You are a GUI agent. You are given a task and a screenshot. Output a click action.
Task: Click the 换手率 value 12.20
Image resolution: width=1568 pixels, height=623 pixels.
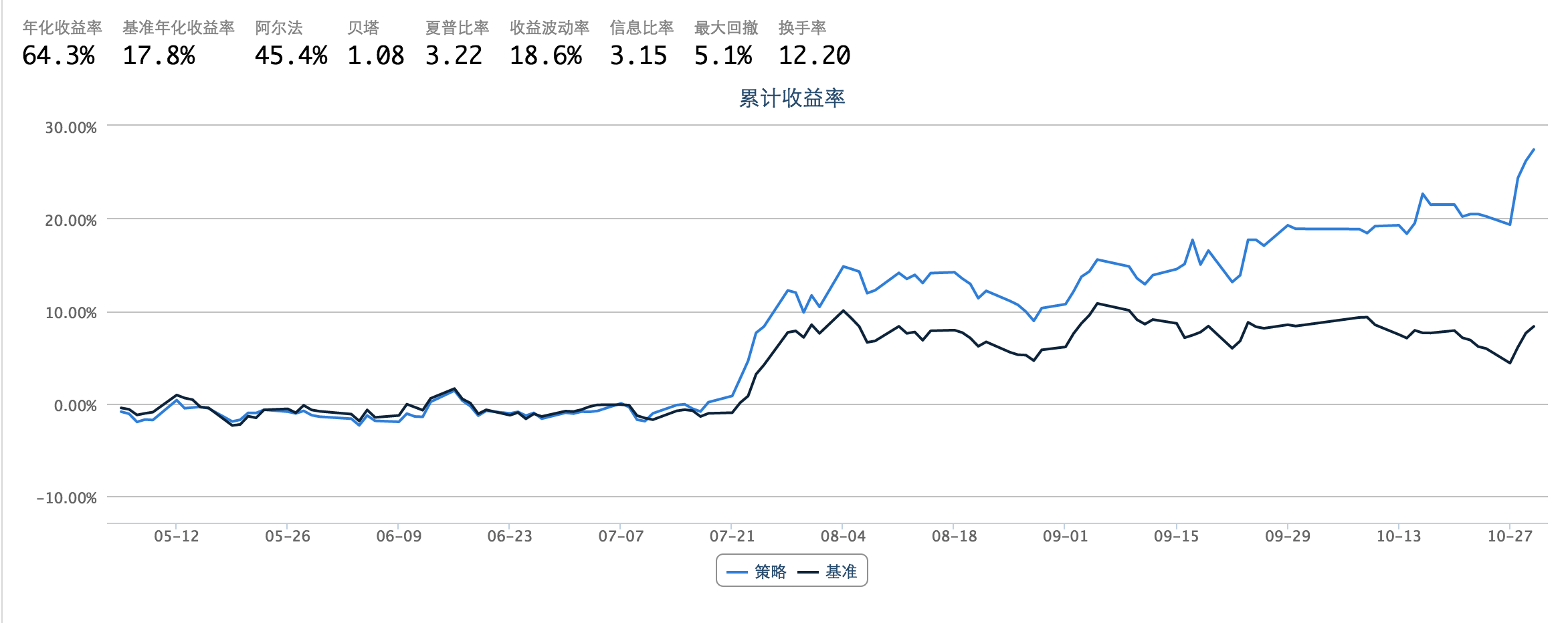(814, 55)
